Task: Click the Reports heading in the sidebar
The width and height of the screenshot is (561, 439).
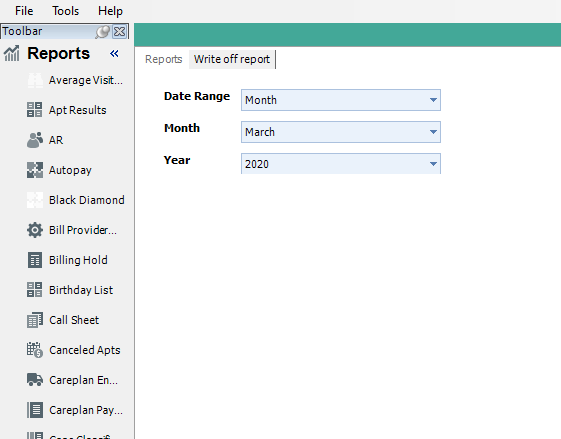Action: 59,53
